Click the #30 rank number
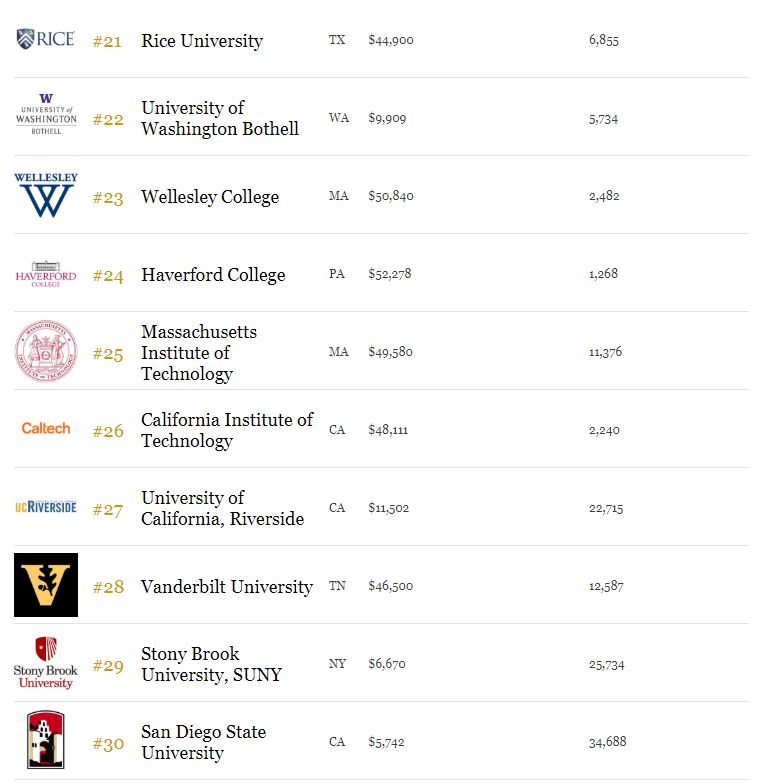 [x=108, y=744]
